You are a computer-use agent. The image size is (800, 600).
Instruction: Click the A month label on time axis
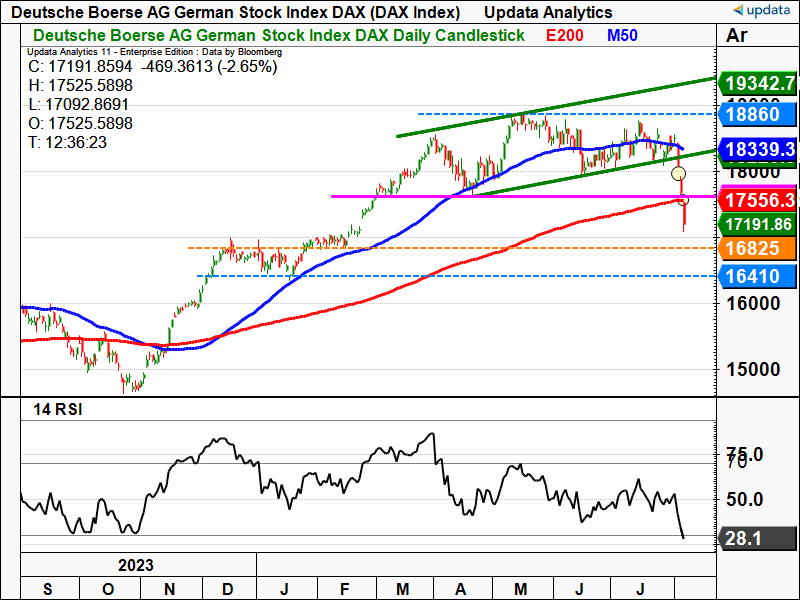pos(460,589)
